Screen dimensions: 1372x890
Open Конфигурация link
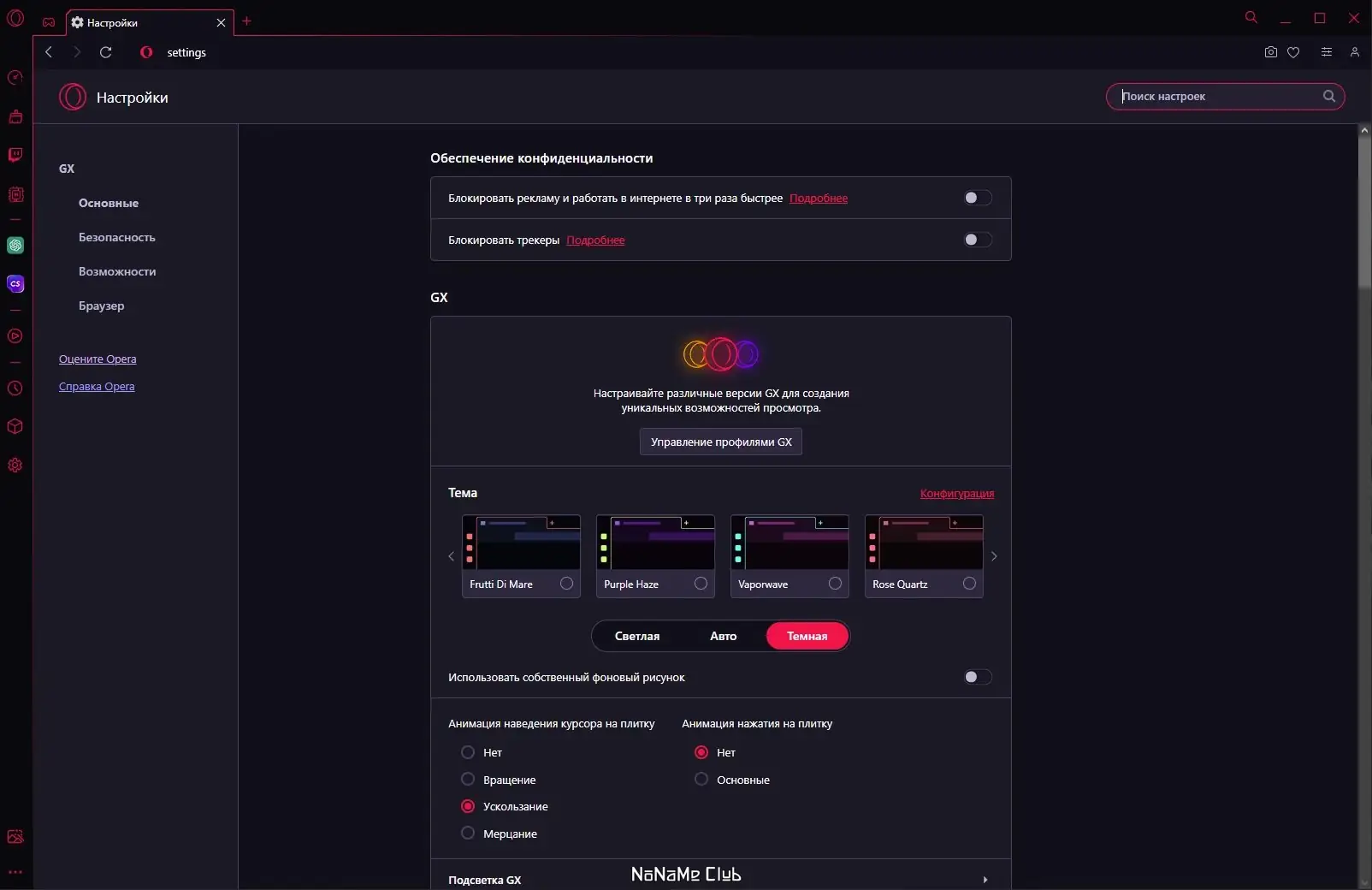point(957,493)
